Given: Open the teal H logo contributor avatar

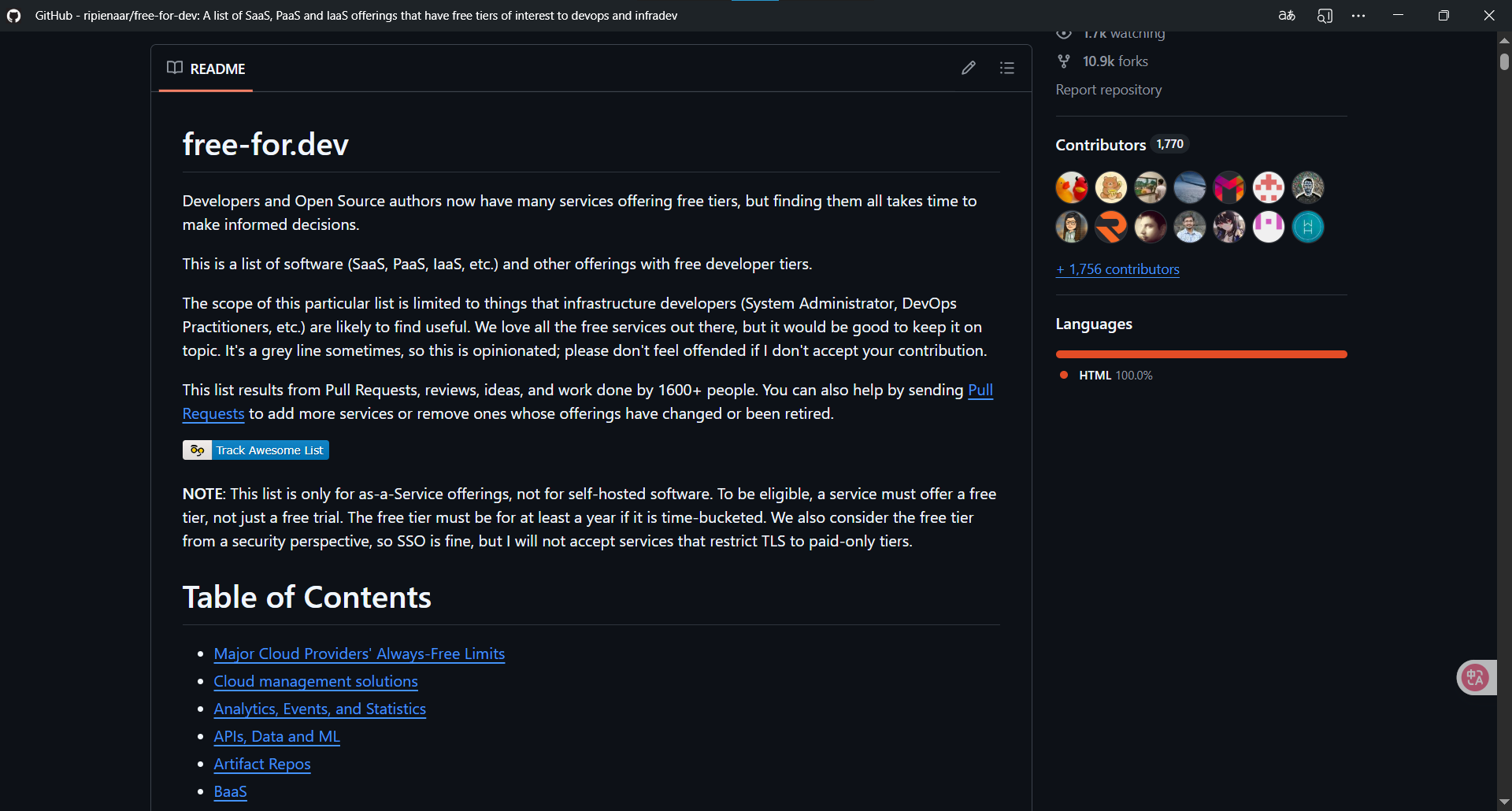Looking at the screenshot, I should click(1308, 227).
